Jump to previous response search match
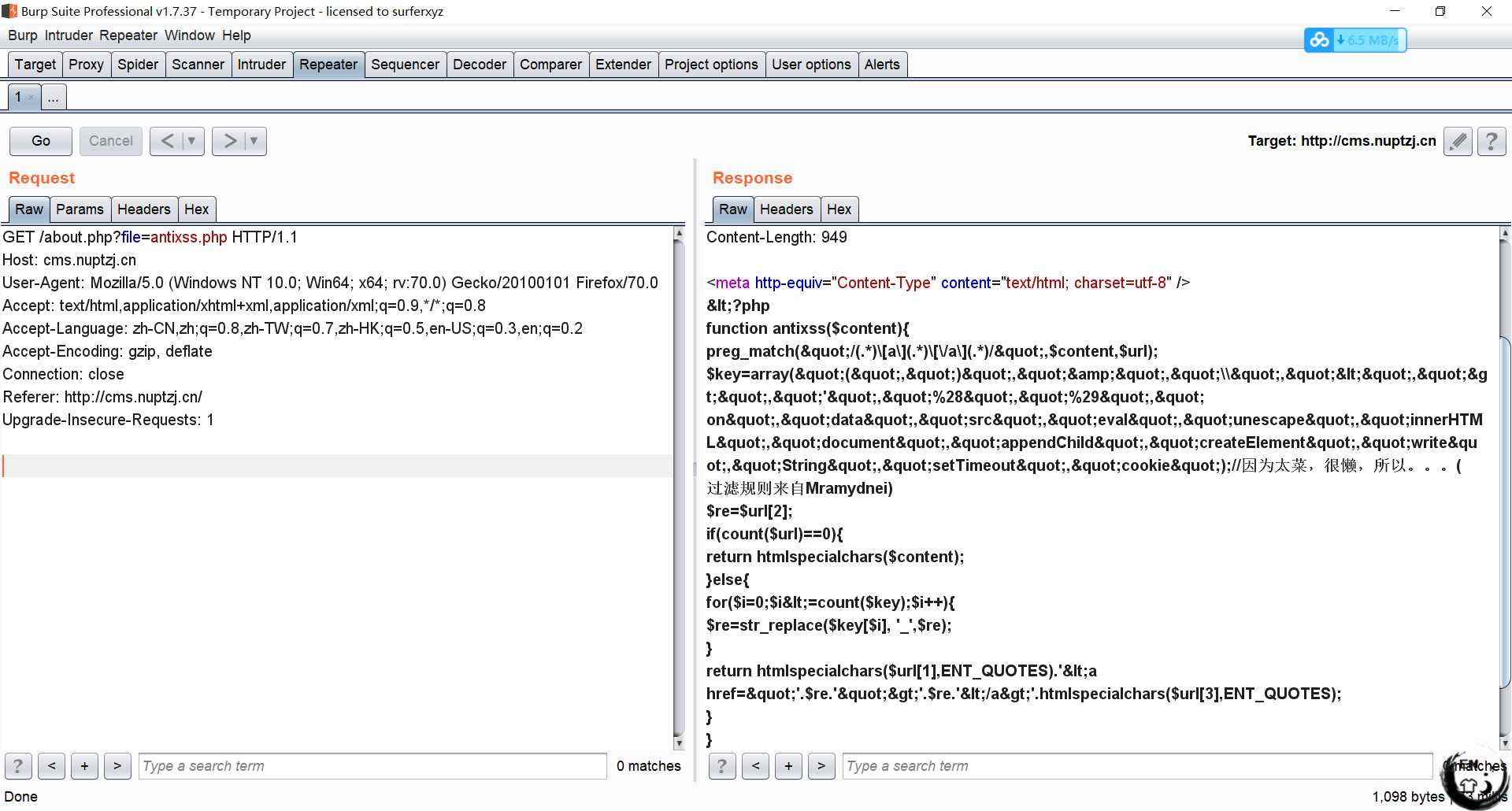The width and height of the screenshot is (1512, 811). [755, 765]
